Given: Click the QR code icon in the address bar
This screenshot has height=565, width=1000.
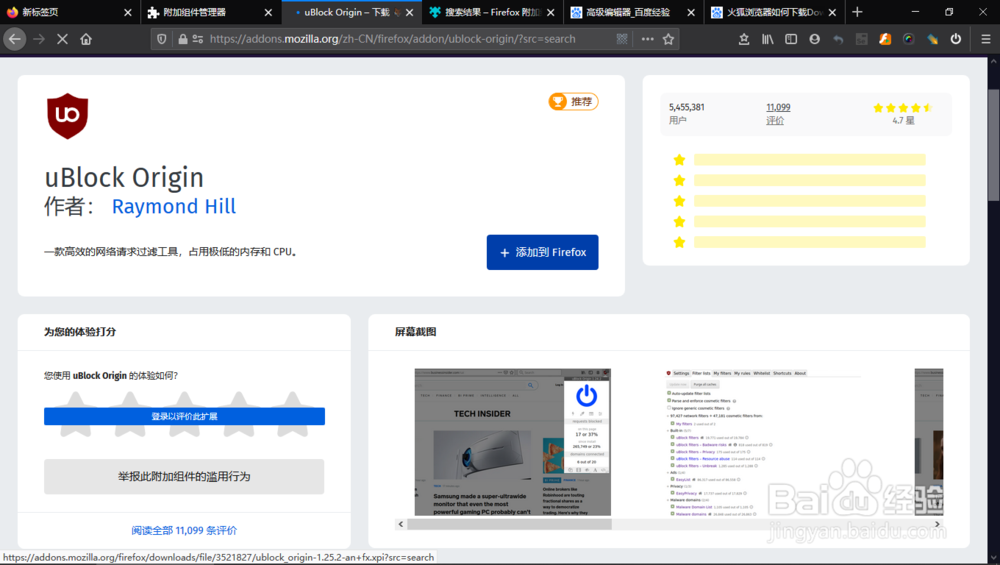Looking at the screenshot, I should (x=622, y=39).
